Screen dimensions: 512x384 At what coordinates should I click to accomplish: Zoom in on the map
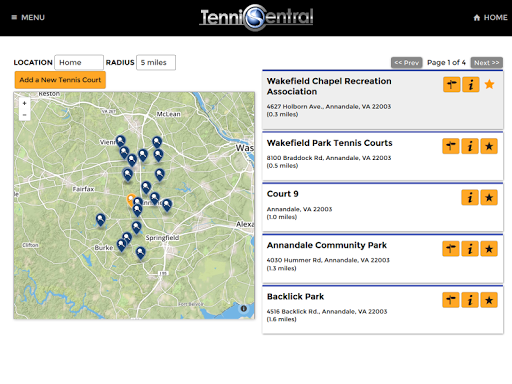[24, 103]
